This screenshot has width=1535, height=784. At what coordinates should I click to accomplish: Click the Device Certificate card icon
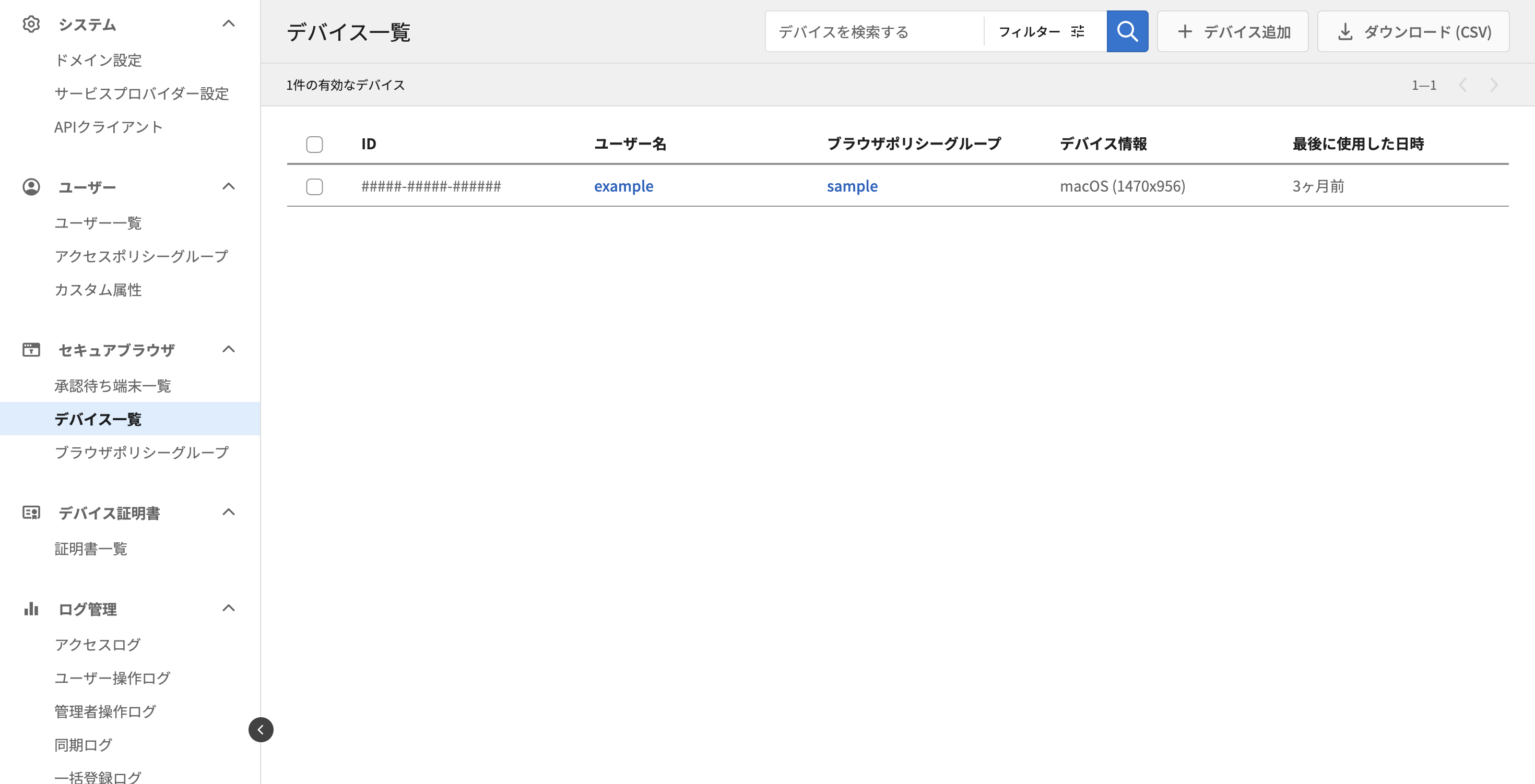click(31, 513)
